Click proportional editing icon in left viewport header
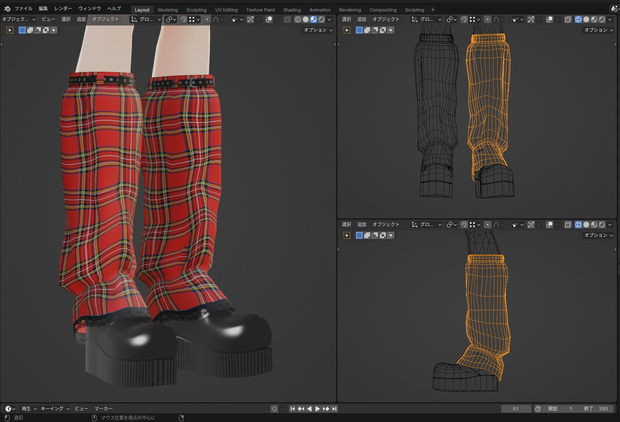 (x=207, y=19)
